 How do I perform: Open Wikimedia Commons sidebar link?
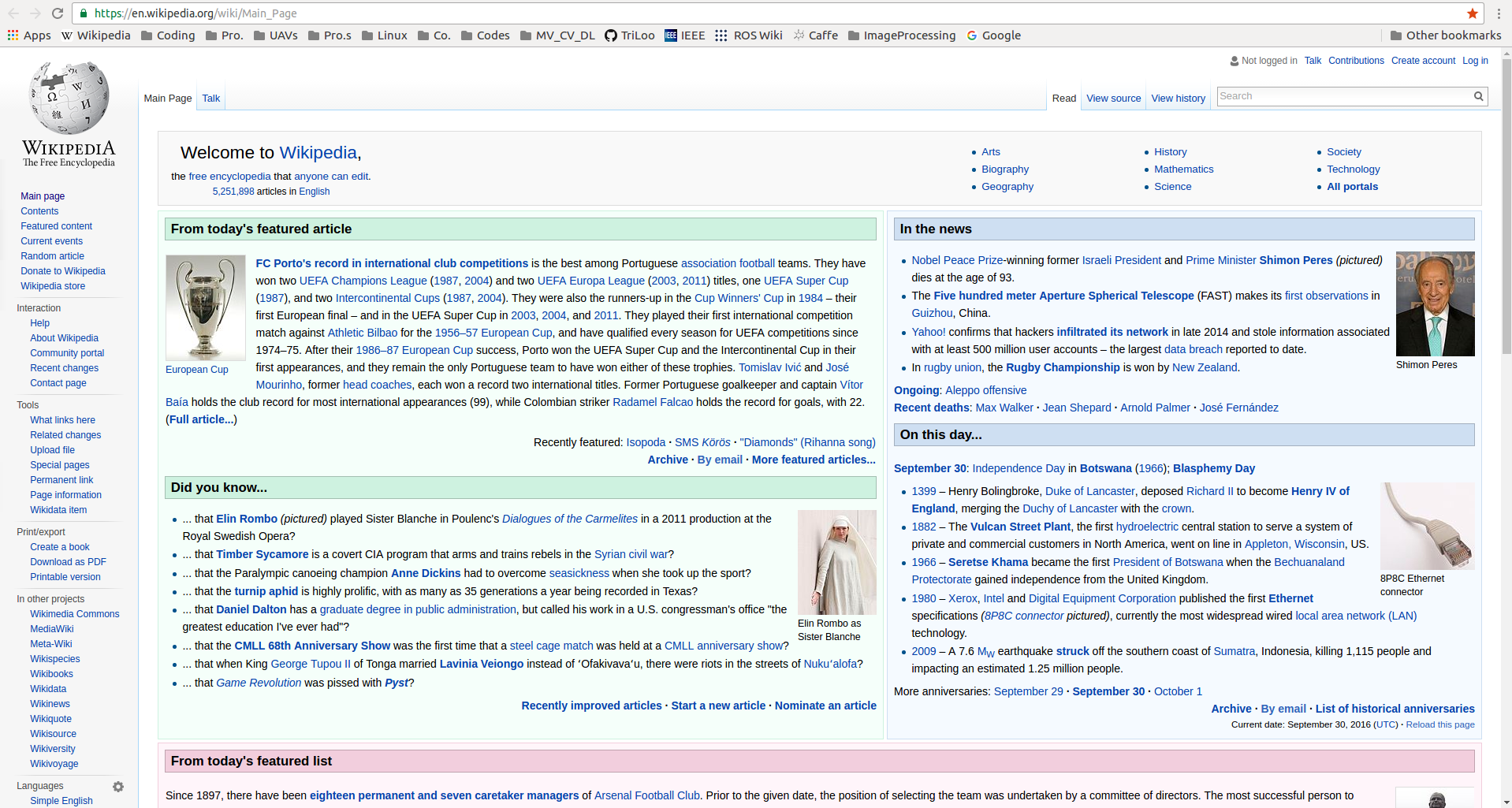pyautogui.click(x=75, y=614)
